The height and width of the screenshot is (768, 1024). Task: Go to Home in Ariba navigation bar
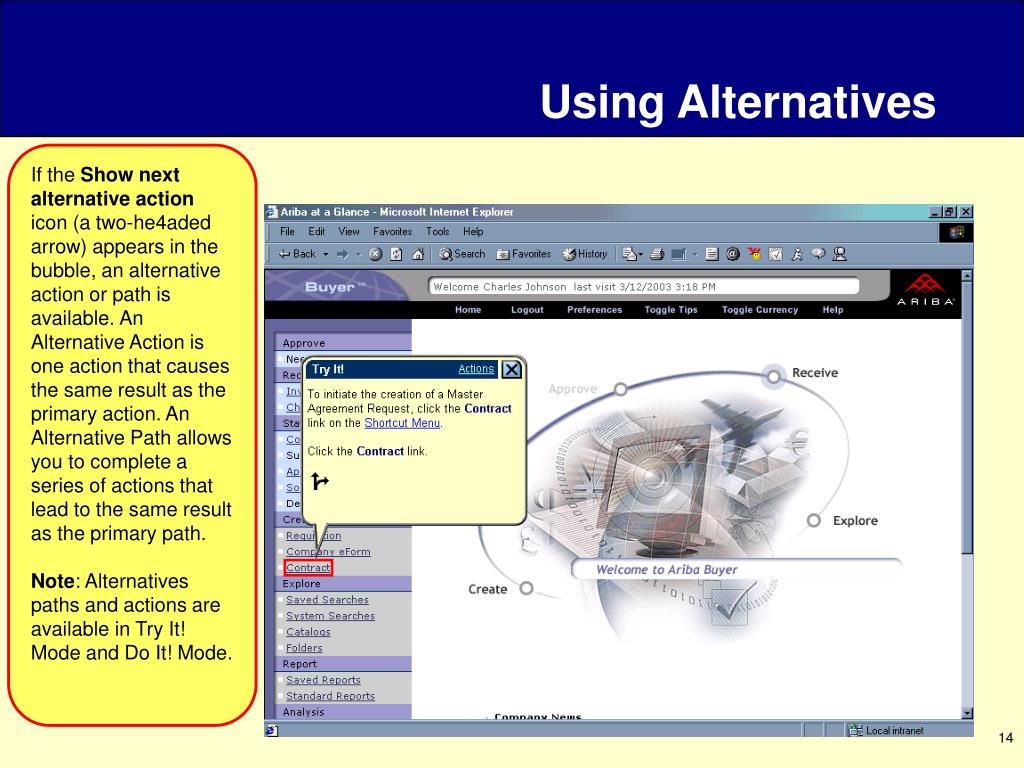[468, 310]
